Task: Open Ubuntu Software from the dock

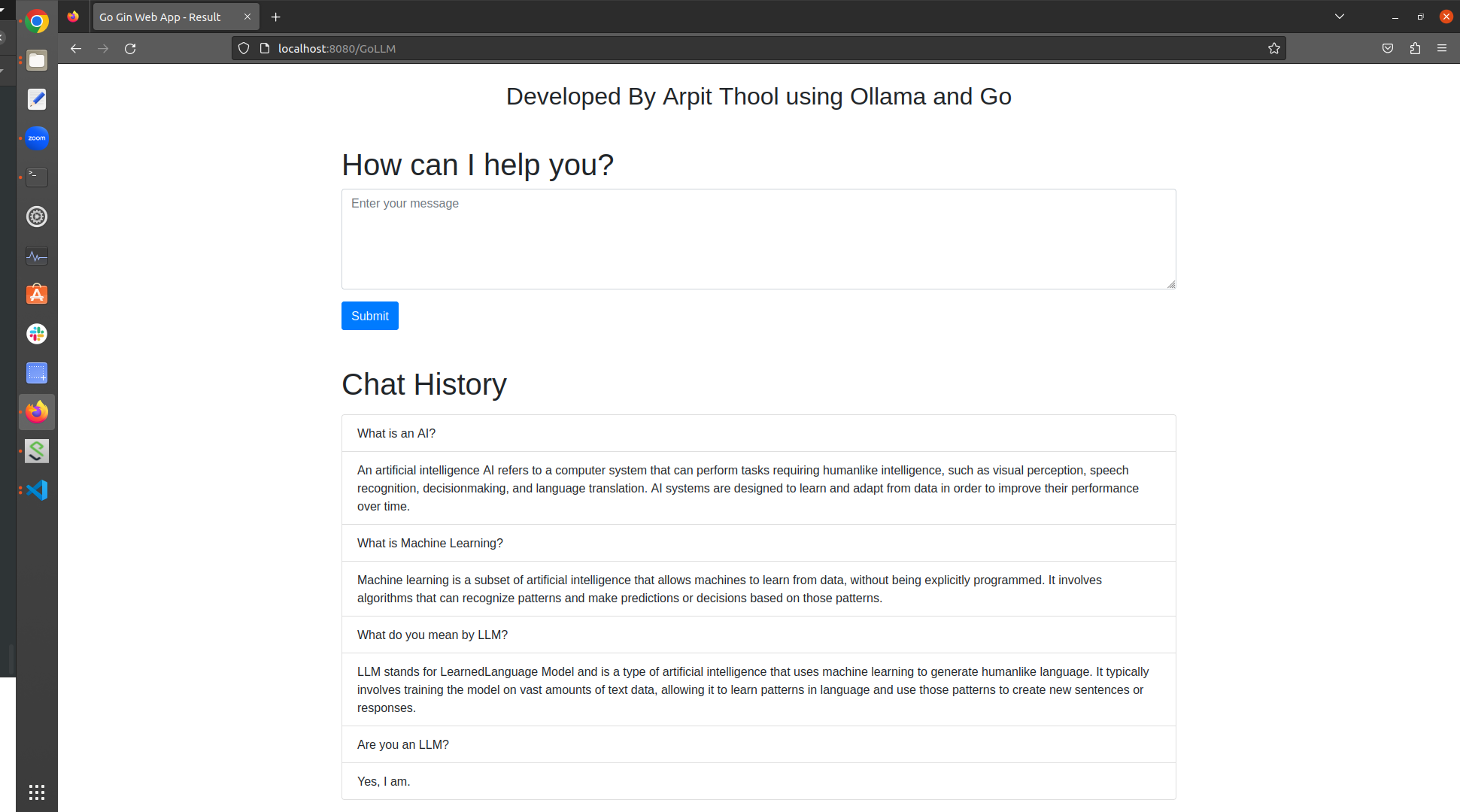Action: pos(36,294)
